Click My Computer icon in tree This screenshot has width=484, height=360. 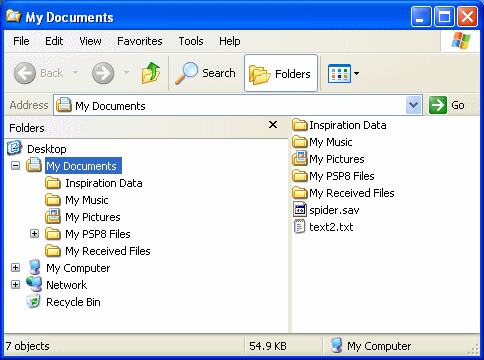click(x=34, y=267)
